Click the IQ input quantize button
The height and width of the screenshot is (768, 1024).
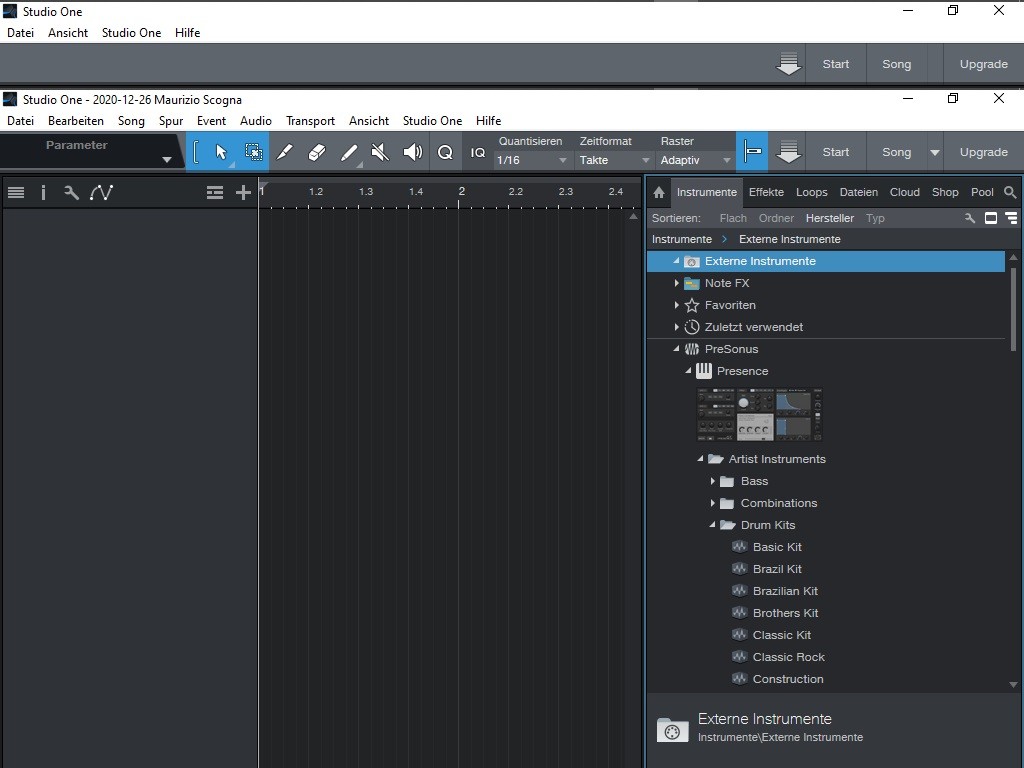pos(478,152)
